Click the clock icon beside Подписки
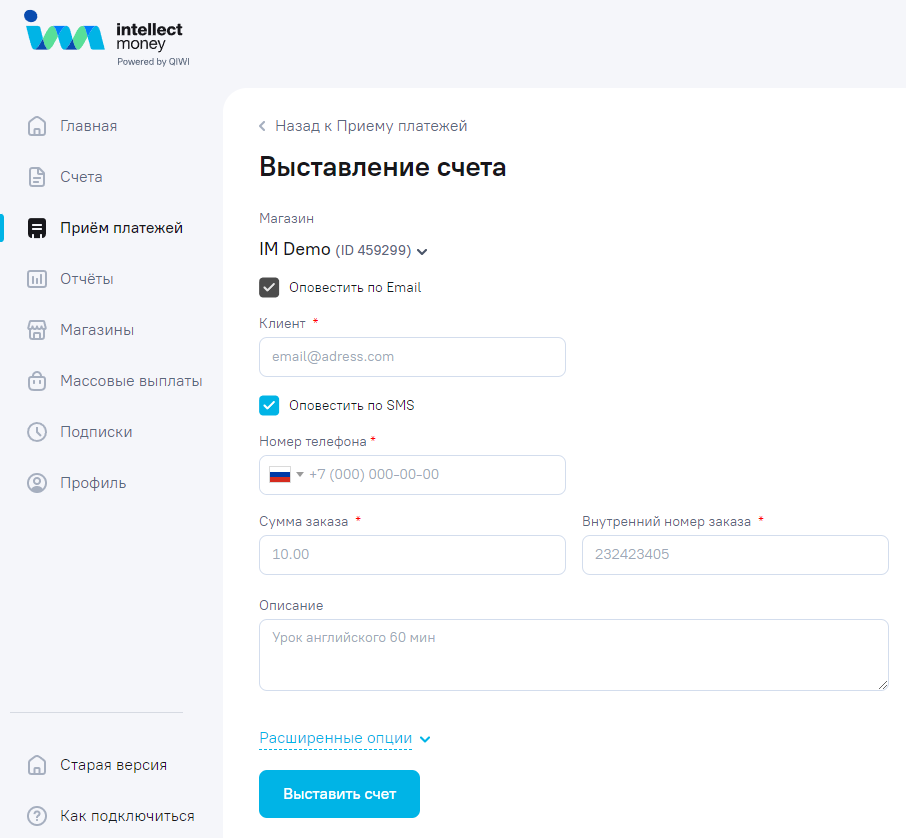Viewport: 906px width, 838px height. coord(37,432)
